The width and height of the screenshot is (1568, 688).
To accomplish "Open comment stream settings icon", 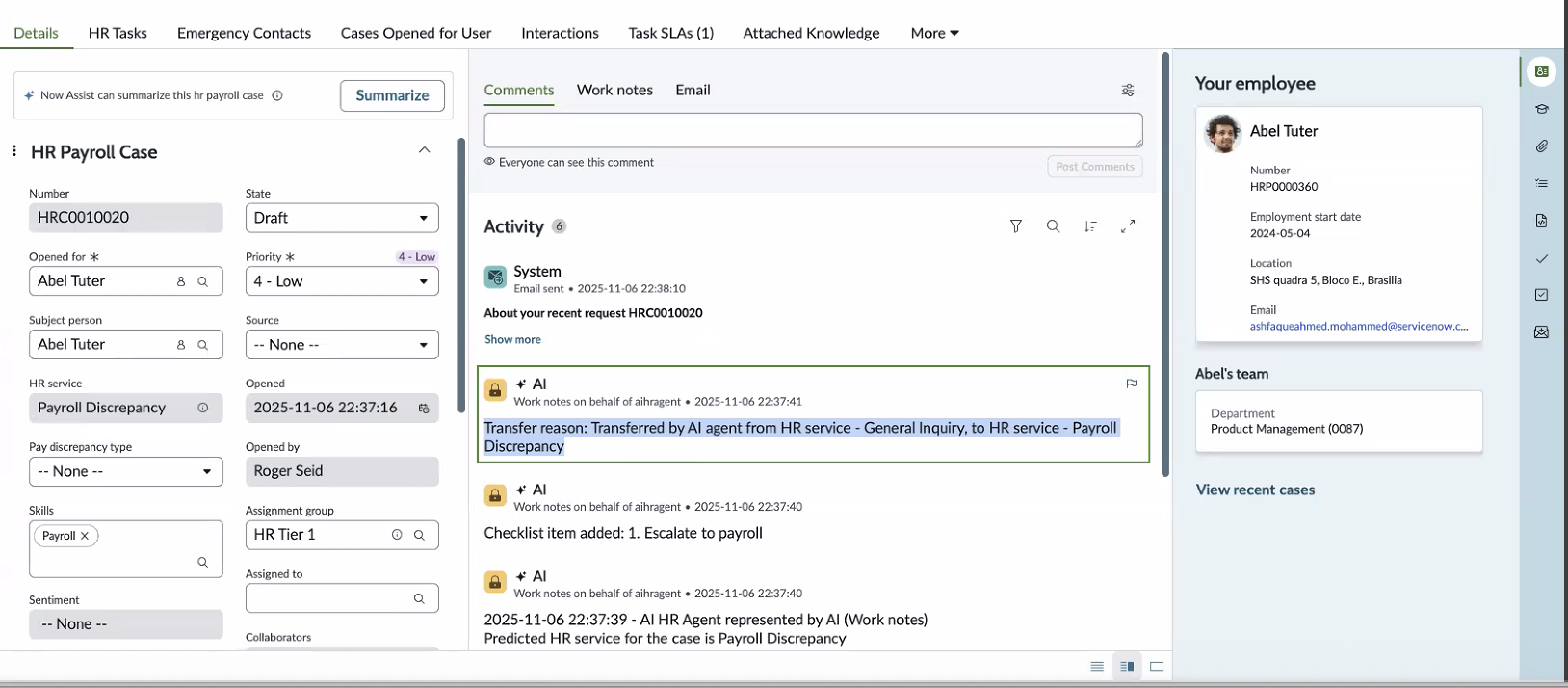I will [x=1128, y=90].
